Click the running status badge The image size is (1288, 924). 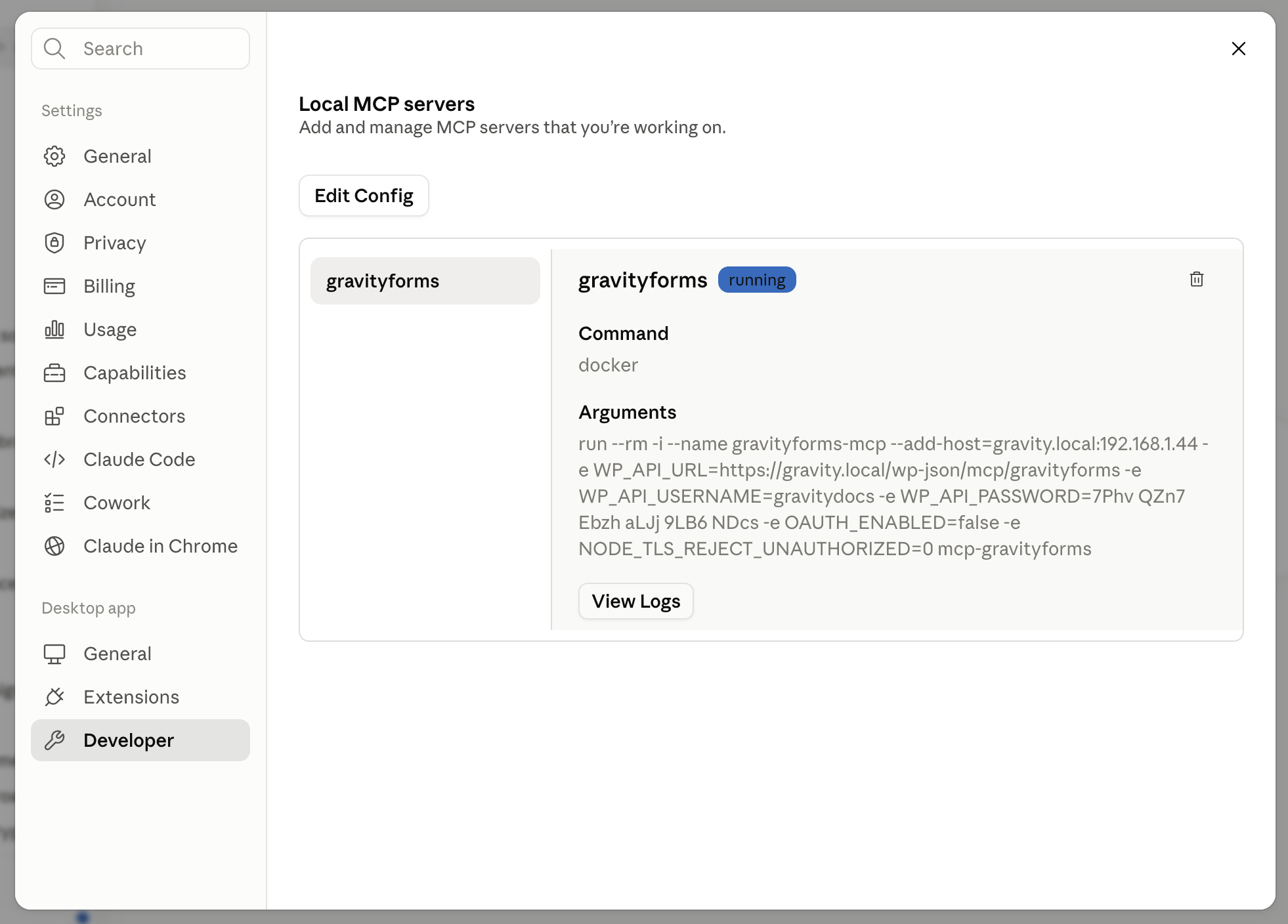tap(757, 280)
